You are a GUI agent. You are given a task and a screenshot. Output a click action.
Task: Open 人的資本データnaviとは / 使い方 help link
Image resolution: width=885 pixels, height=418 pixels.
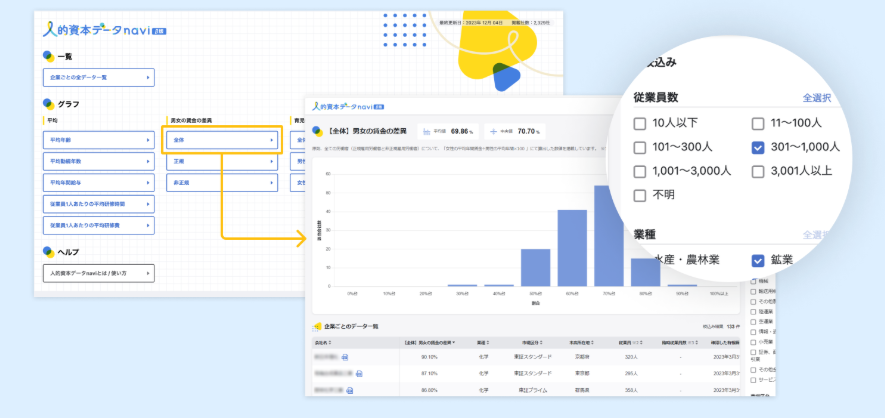pyautogui.click(x=98, y=273)
